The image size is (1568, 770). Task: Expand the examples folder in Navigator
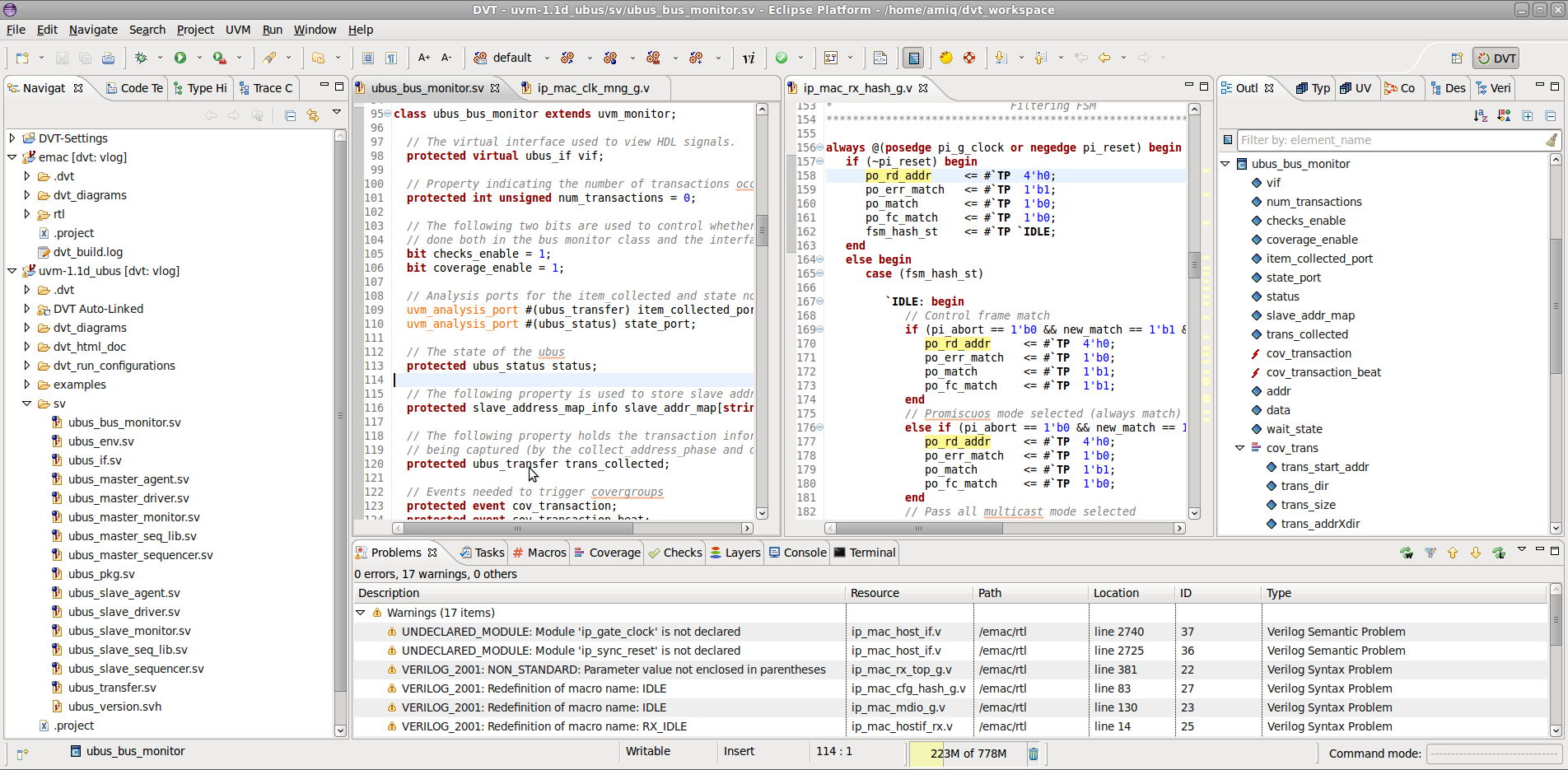(26, 385)
